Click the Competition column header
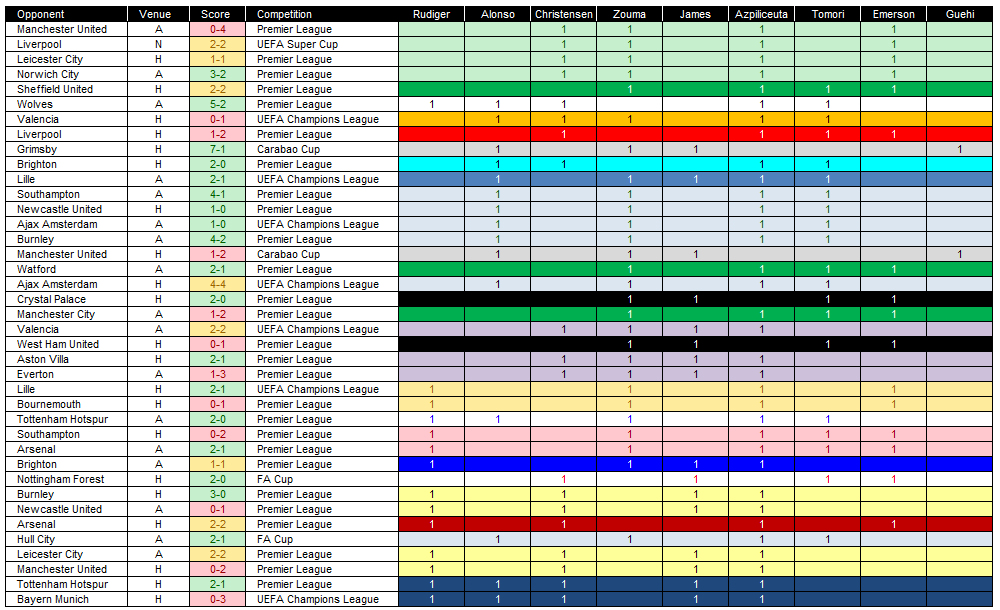 click(x=322, y=14)
